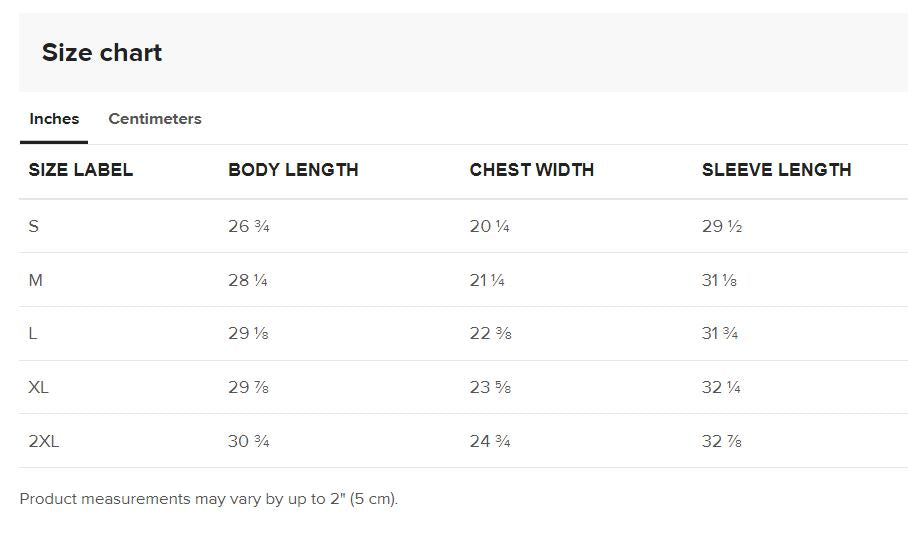Select the S size row label
Viewport: 908px width, 544px height.
(x=34, y=226)
